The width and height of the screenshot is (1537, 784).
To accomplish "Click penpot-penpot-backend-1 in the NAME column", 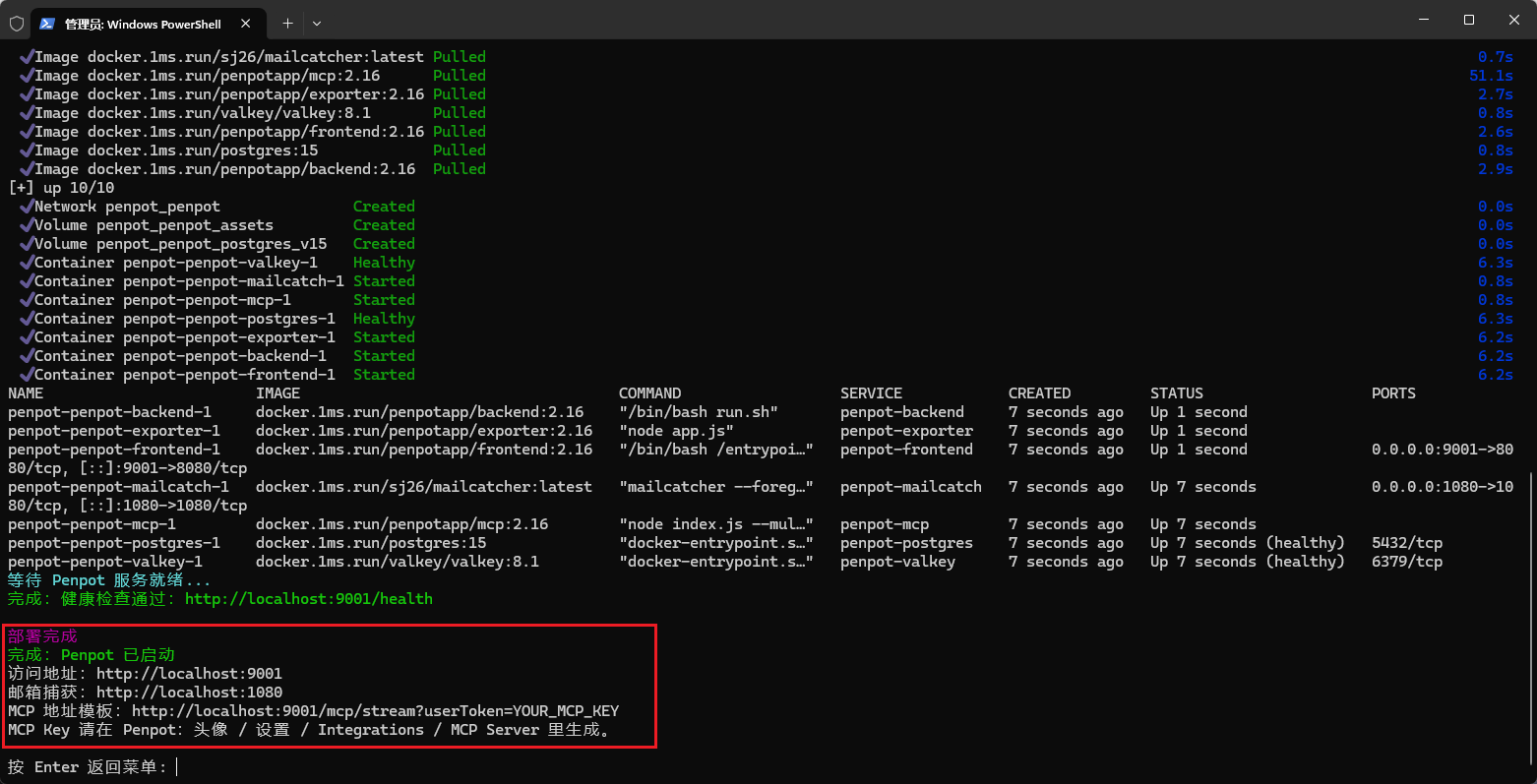I will [x=109, y=412].
